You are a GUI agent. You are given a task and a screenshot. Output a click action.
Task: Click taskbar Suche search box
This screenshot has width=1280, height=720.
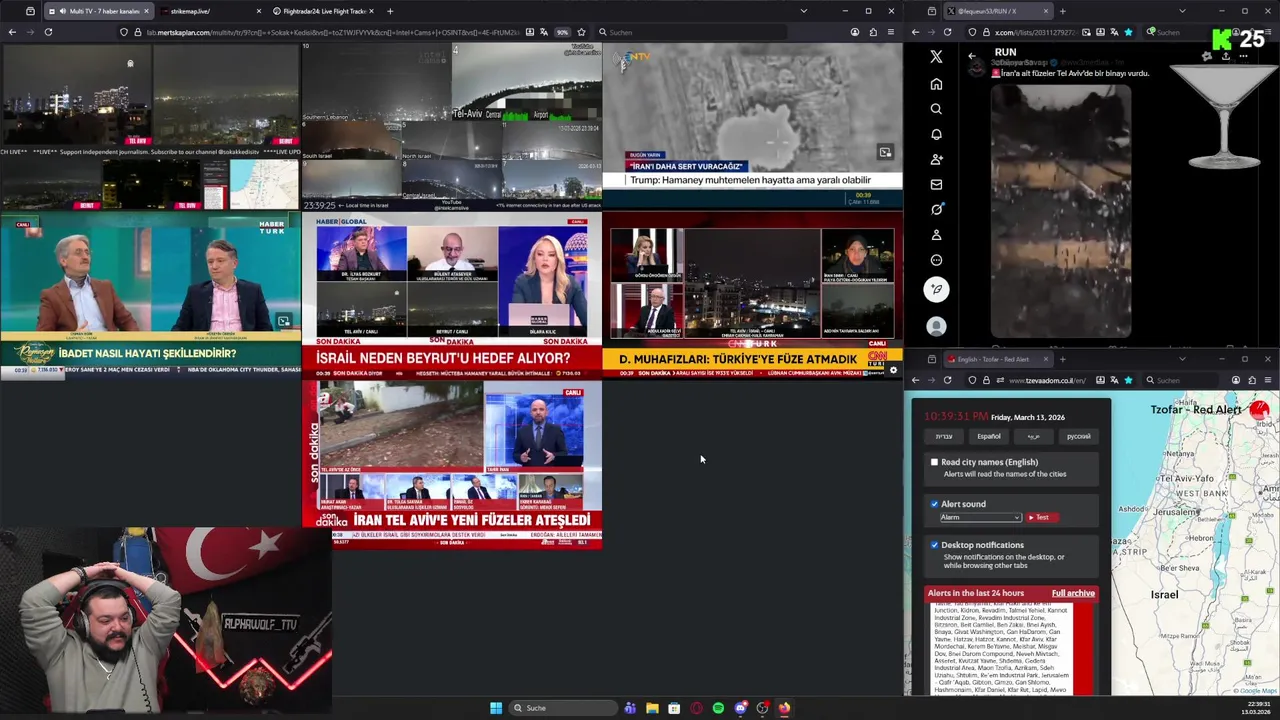pos(563,708)
